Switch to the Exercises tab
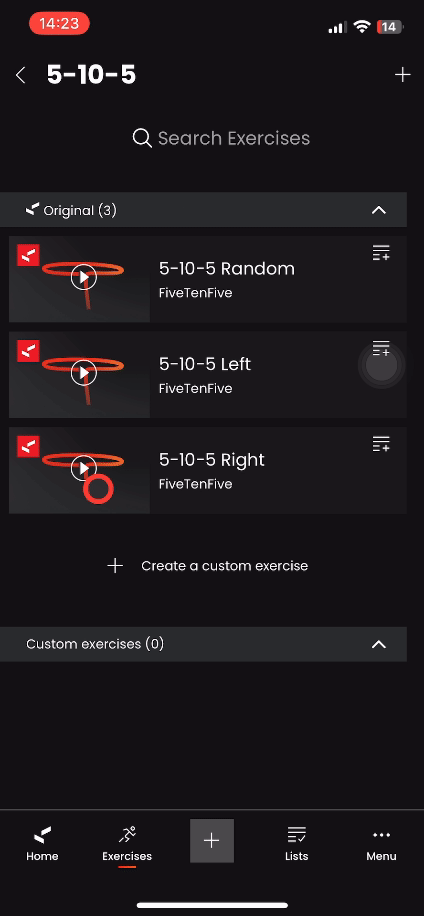Screen dimensions: 424x916 [127, 844]
